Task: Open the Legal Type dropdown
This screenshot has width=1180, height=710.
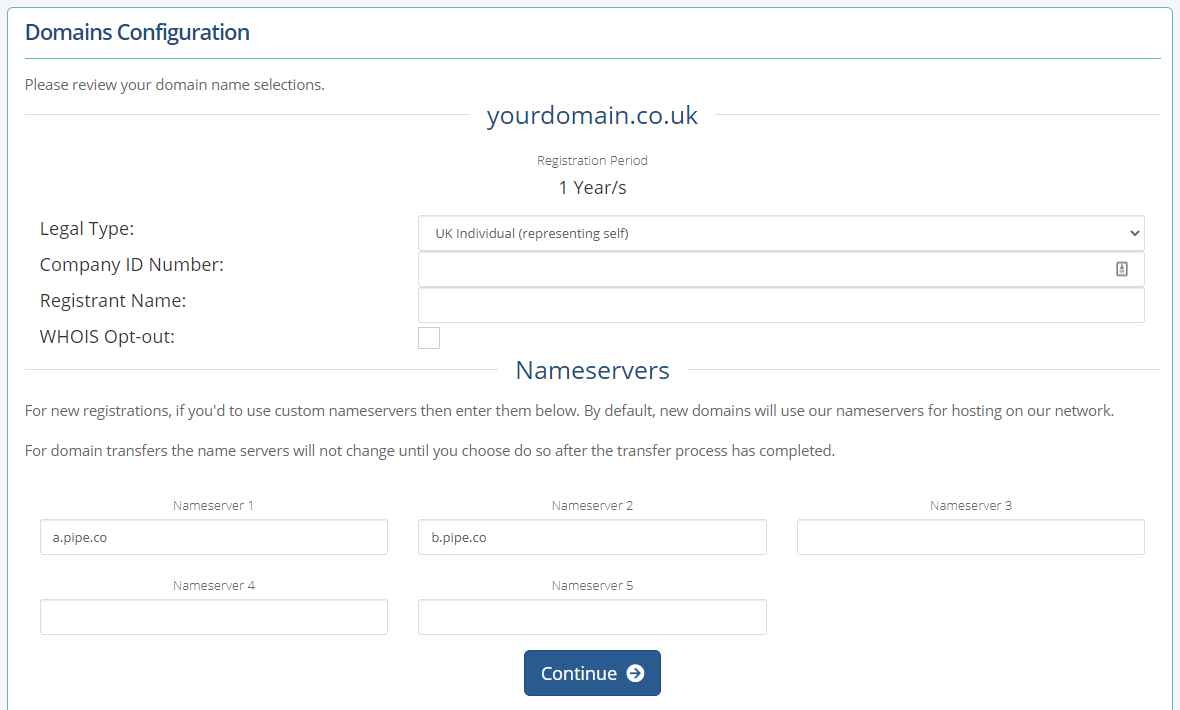Action: 781,233
